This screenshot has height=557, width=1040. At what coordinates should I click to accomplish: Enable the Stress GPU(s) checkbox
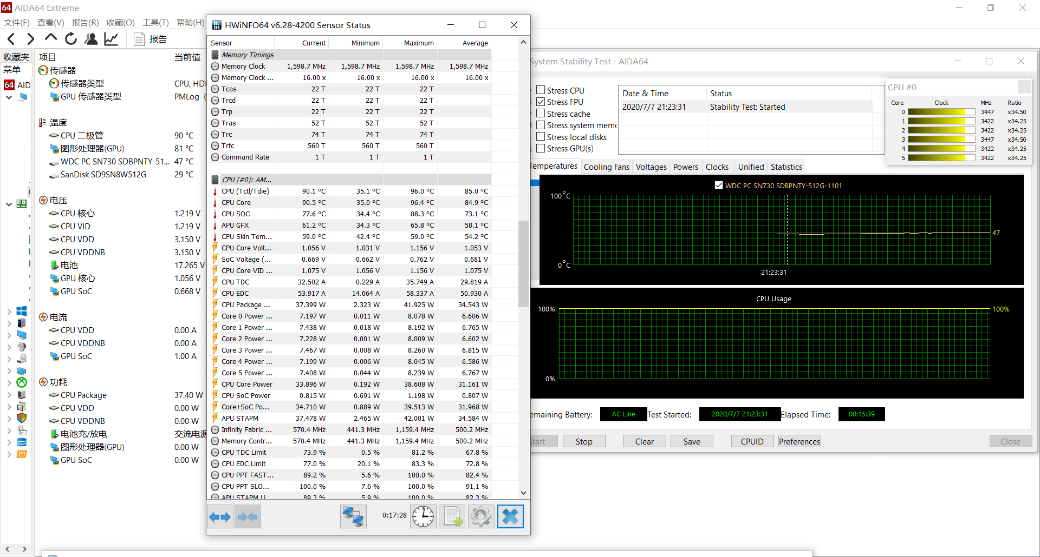pos(541,149)
